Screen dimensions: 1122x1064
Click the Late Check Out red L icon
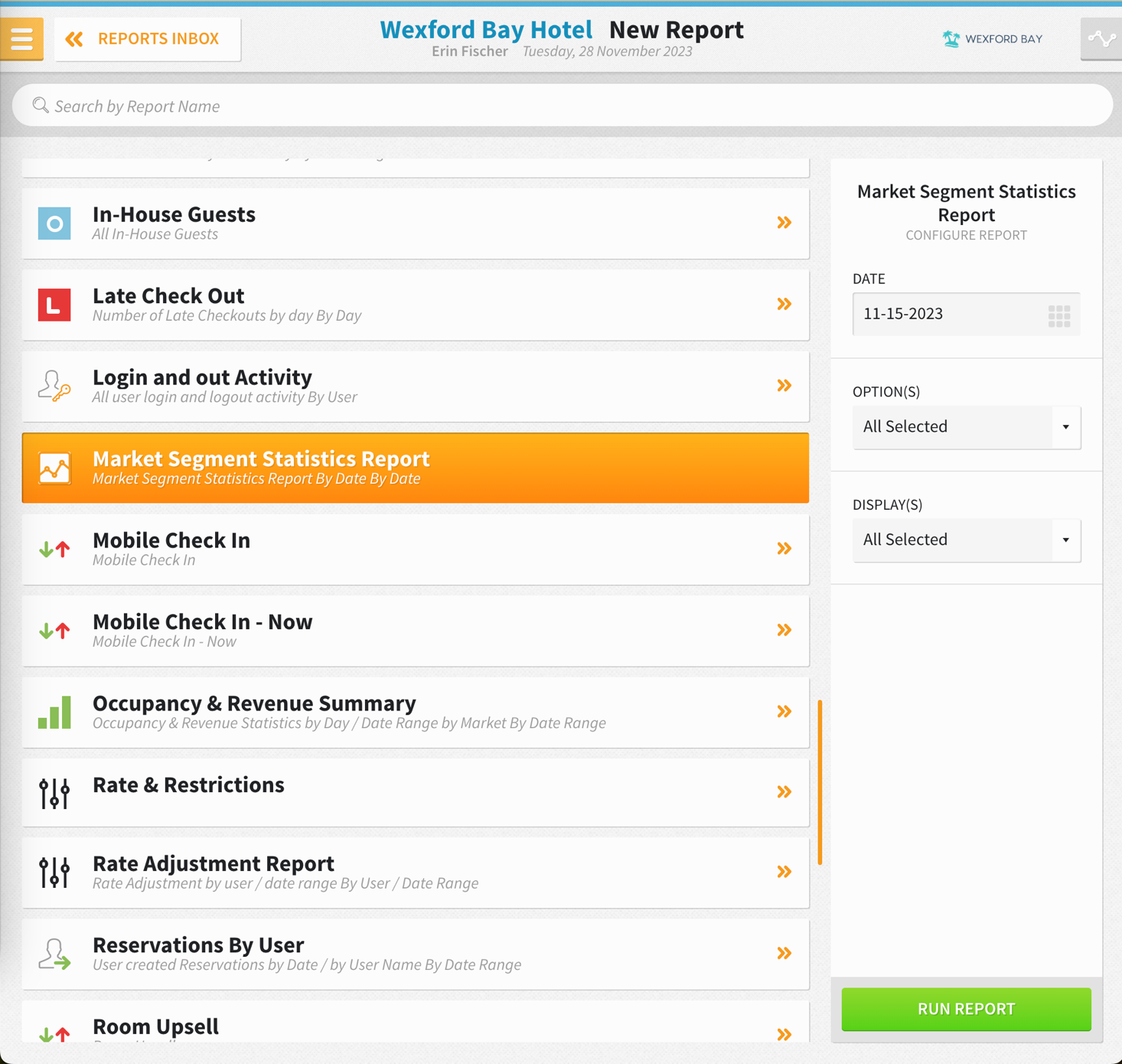[54, 305]
